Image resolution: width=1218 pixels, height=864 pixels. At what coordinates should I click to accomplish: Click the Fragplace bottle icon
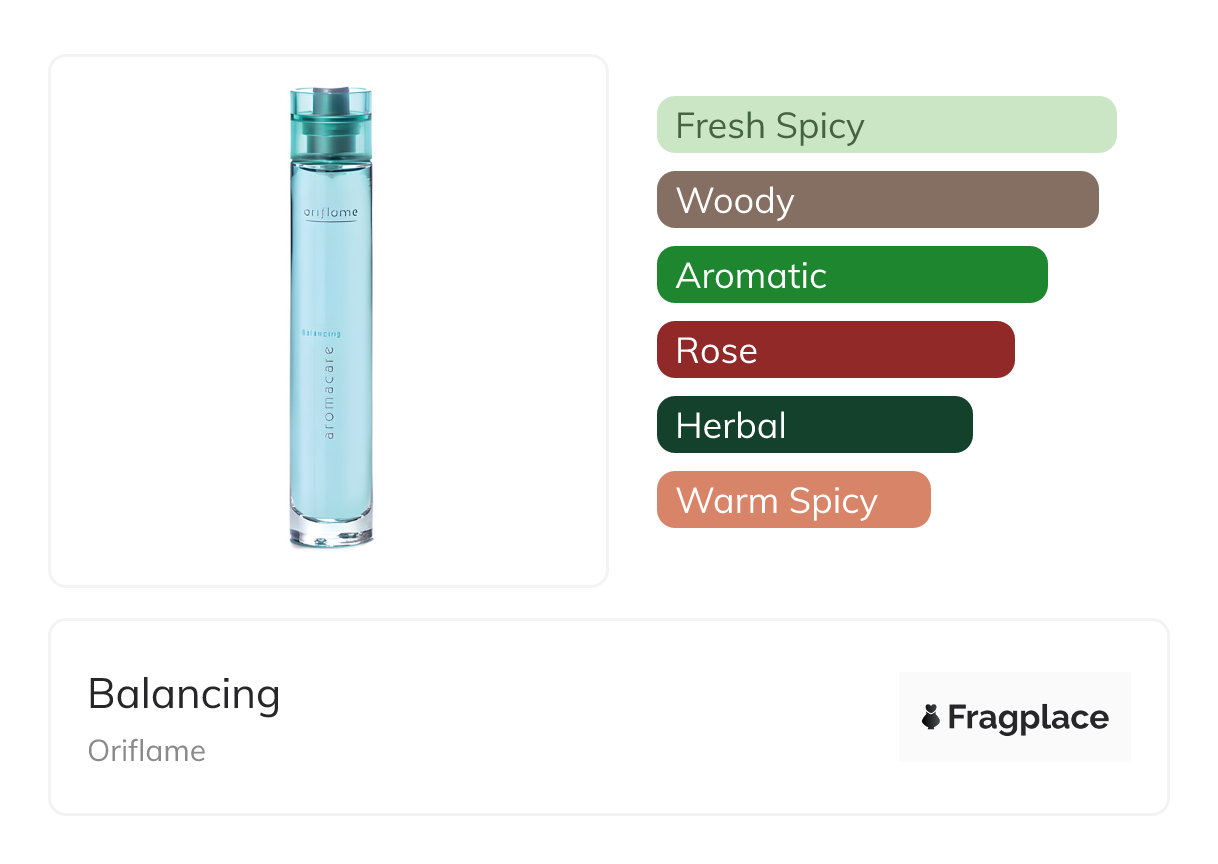pos(931,717)
